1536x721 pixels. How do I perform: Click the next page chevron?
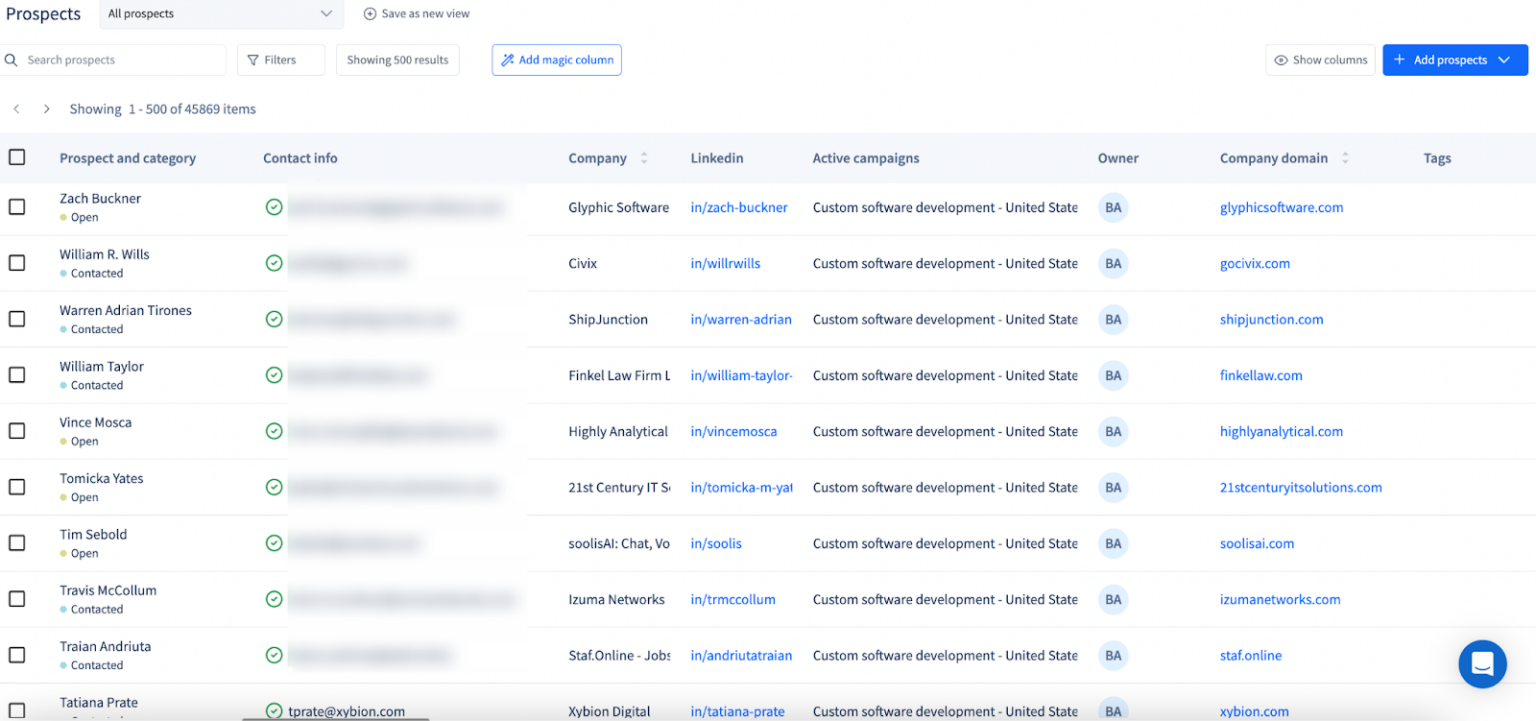tap(46, 108)
